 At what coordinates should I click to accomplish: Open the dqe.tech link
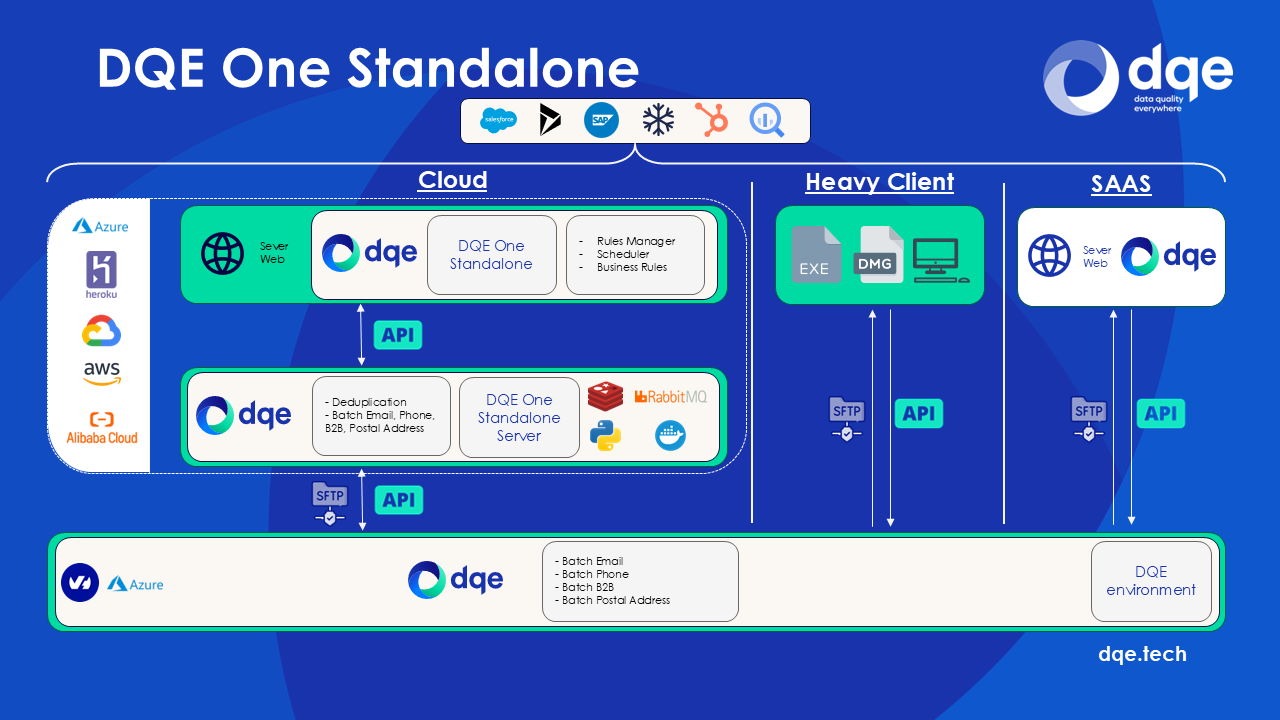[1143, 654]
